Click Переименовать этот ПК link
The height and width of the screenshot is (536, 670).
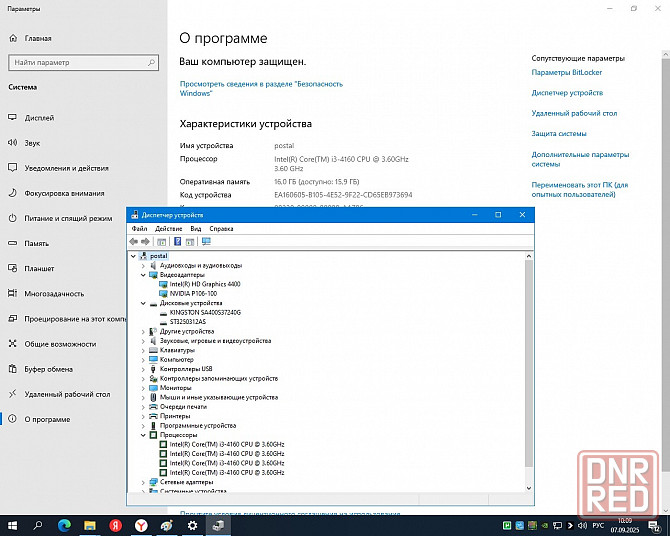[x=580, y=190]
